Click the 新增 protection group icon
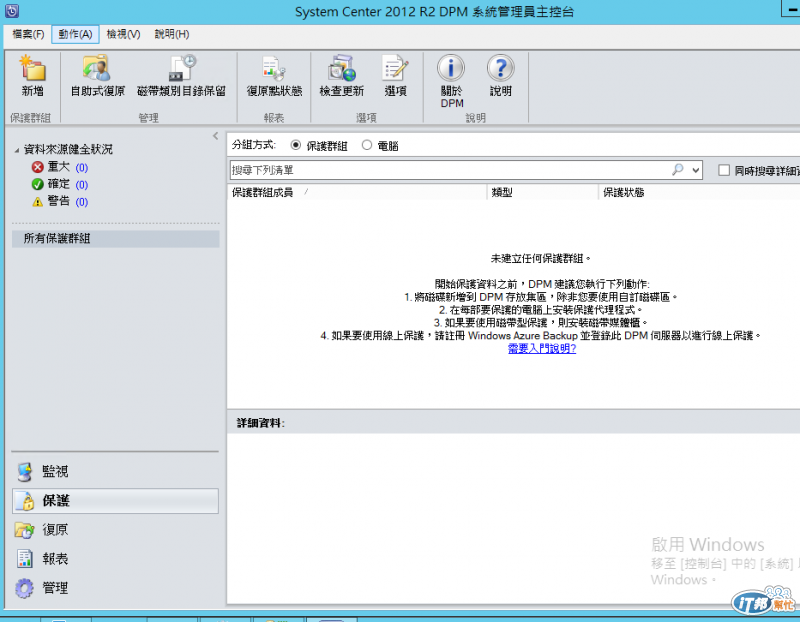800x622 pixels. (x=33, y=68)
